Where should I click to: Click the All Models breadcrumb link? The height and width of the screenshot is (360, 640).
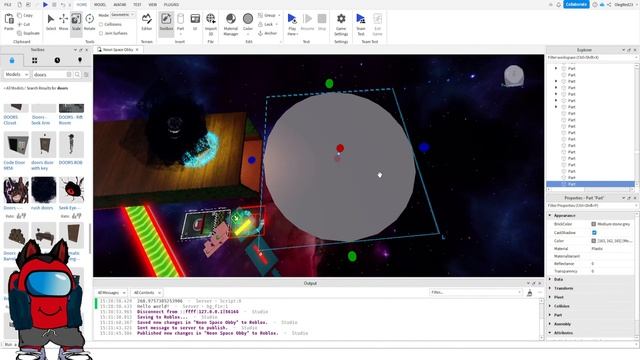pyautogui.click(x=14, y=88)
